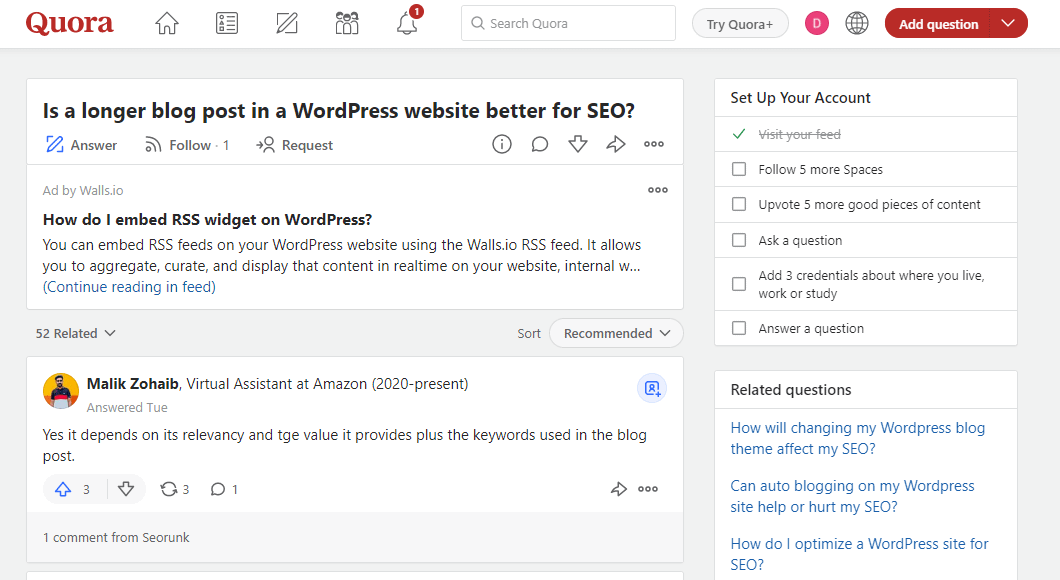Check Follow 5 more Spaces
Screen dimensions: 1060x580
click(x=739, y=169)
